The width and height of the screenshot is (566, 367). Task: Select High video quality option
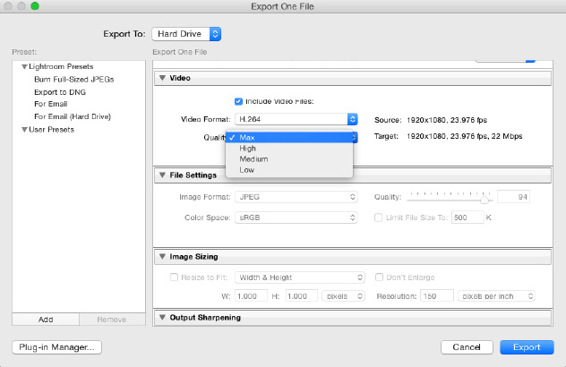[x=289, y=148]
